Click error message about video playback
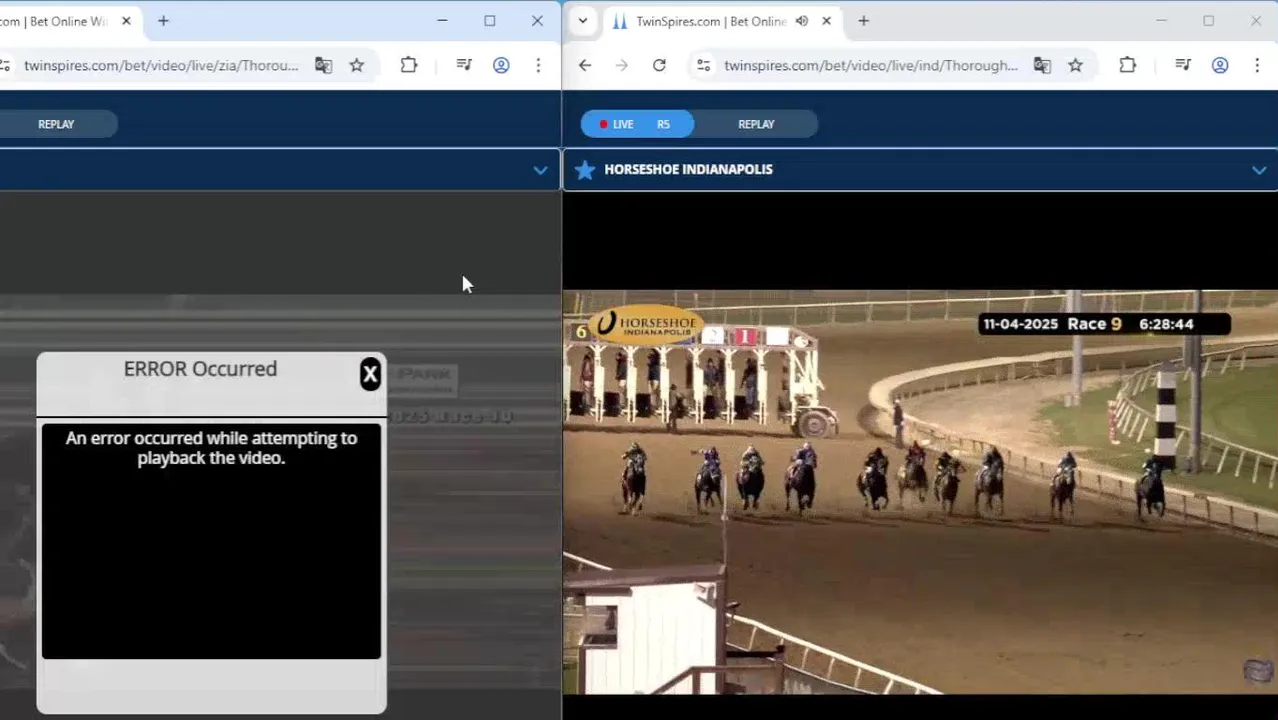This screenshot has height=720, width=1278. tap(211, 448)
